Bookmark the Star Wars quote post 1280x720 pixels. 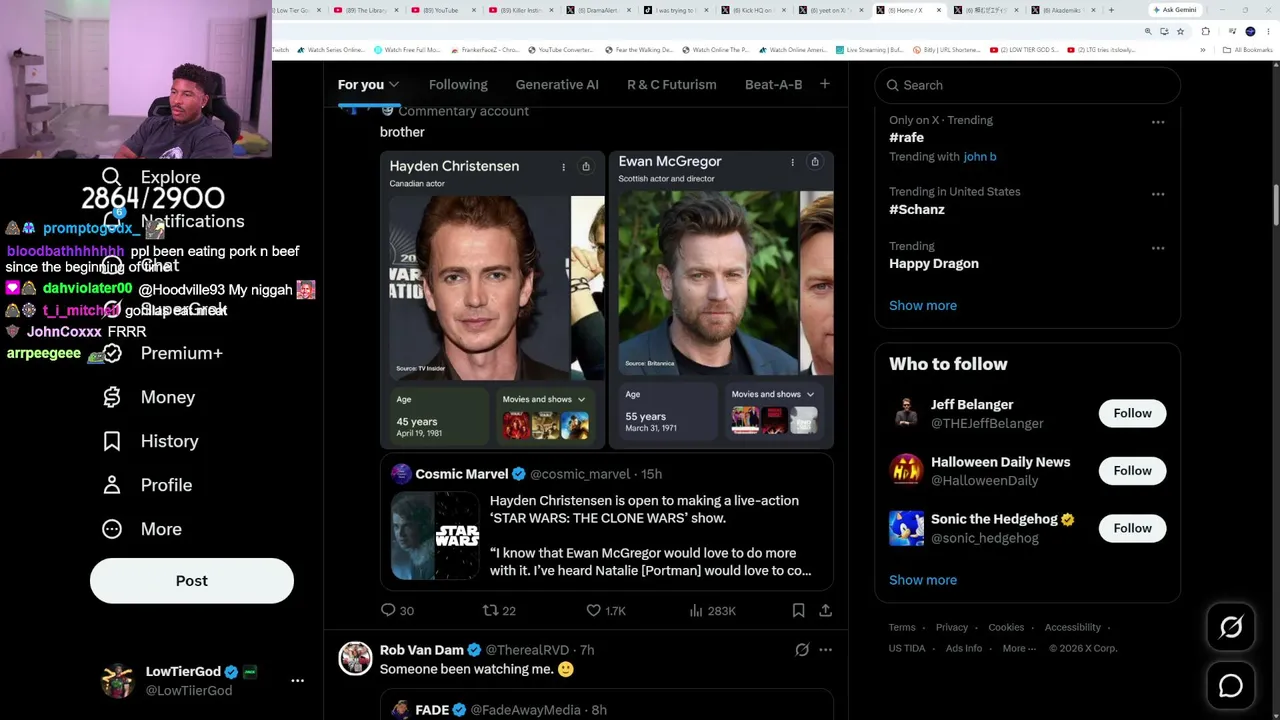pos(798,610)
